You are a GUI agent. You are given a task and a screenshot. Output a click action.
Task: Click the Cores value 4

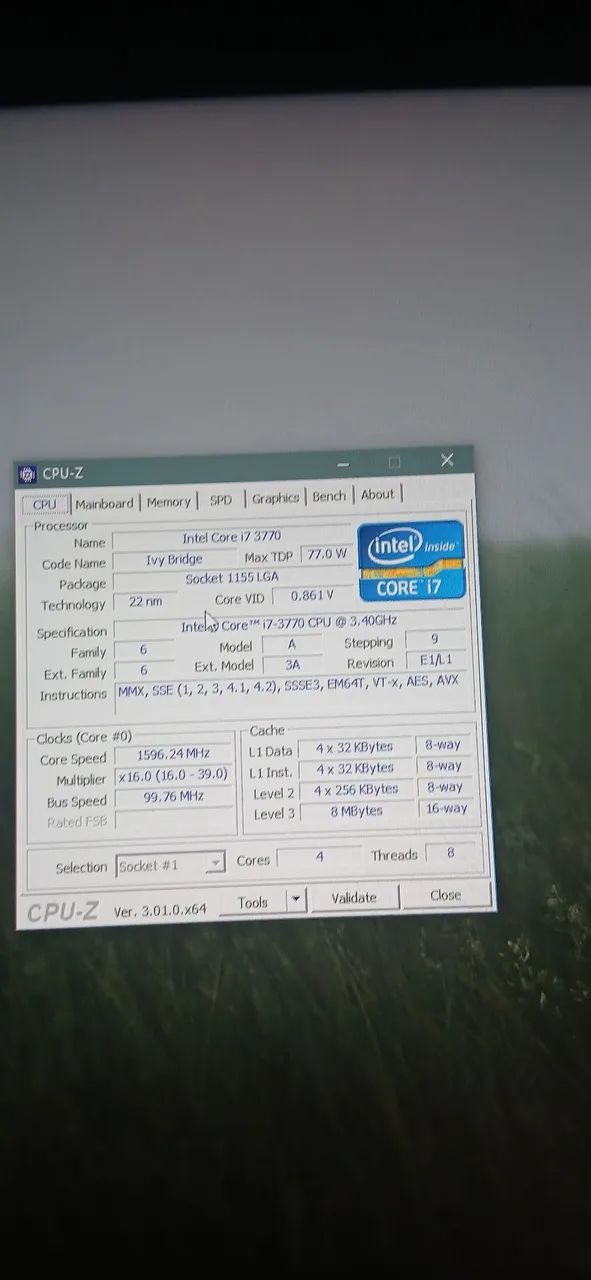point(319,858)
